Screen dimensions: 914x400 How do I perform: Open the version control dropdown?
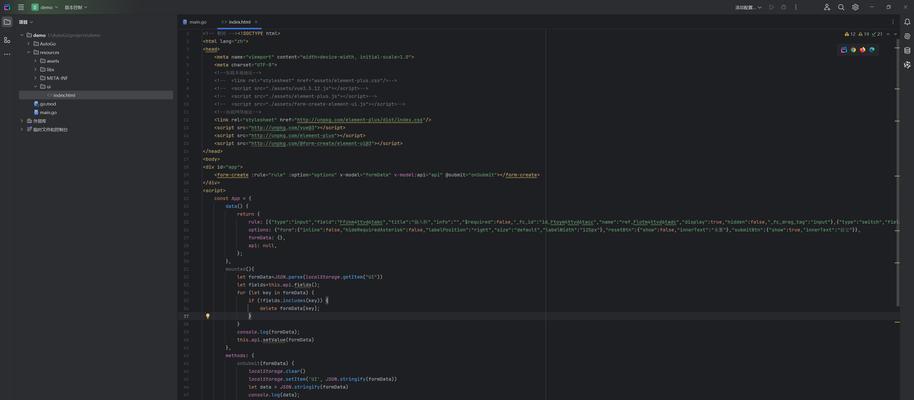pos(76,7)
